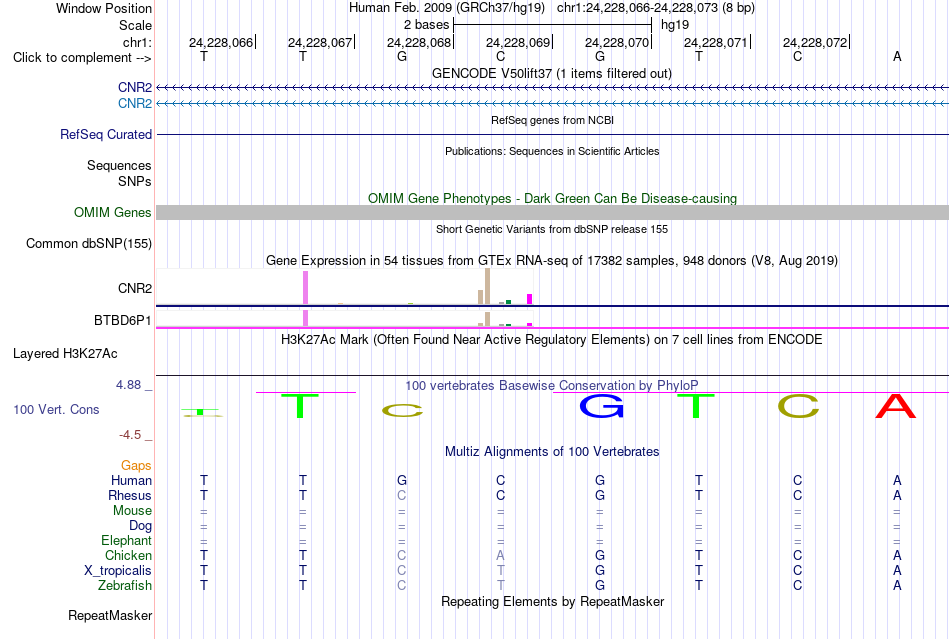
Task: Click the 24,228,069 position marker
Action: tap(518, 42)
